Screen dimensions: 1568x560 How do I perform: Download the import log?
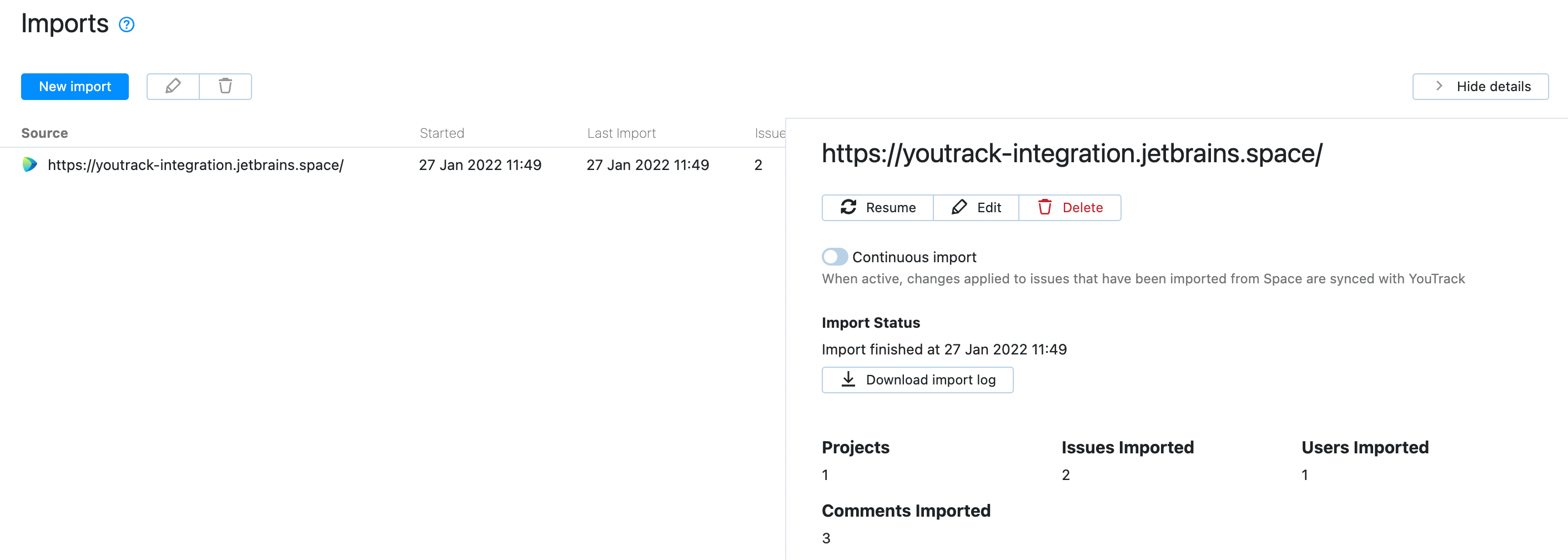tap(917, 379)
